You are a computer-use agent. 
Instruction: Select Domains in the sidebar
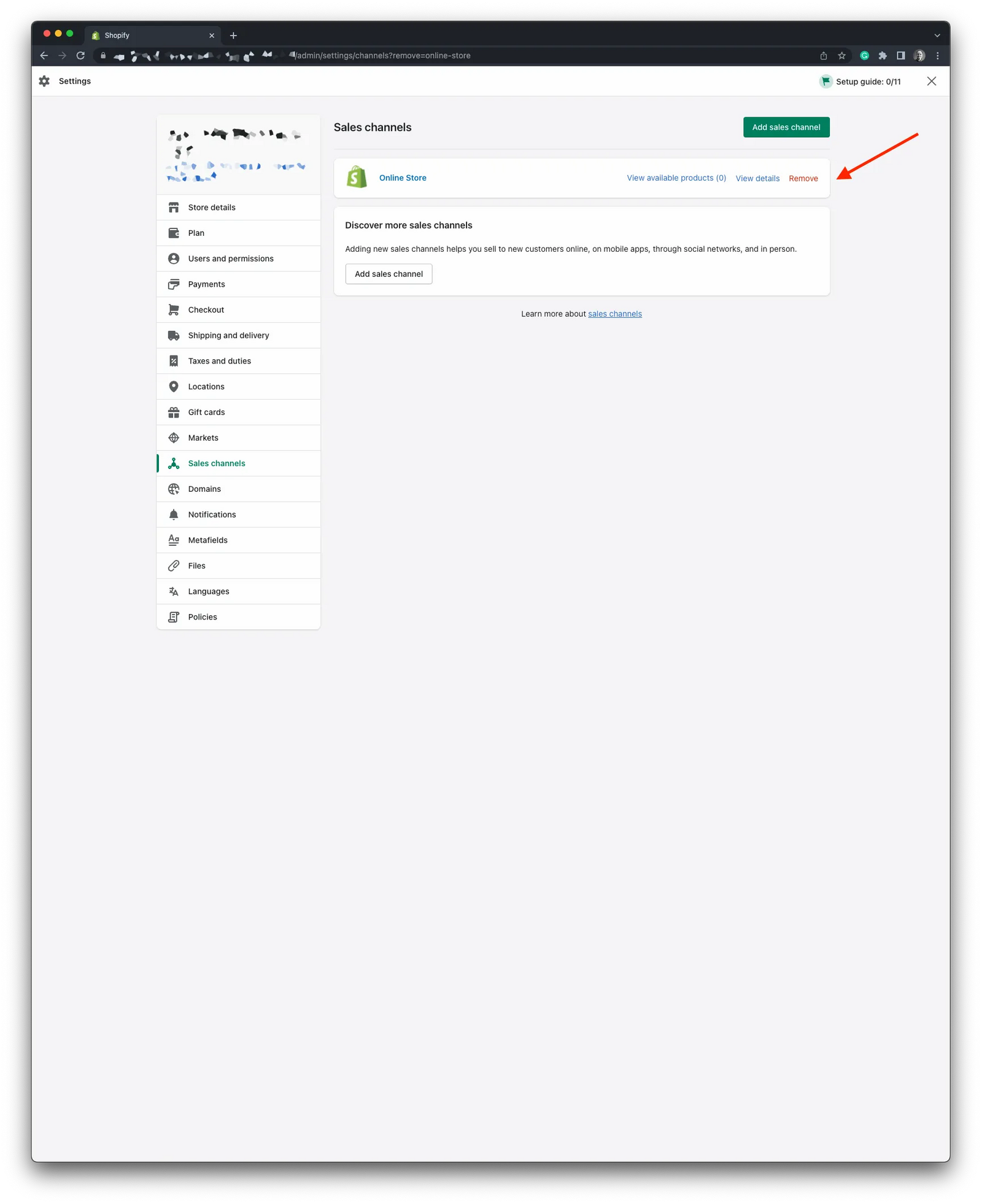(204, 489)
